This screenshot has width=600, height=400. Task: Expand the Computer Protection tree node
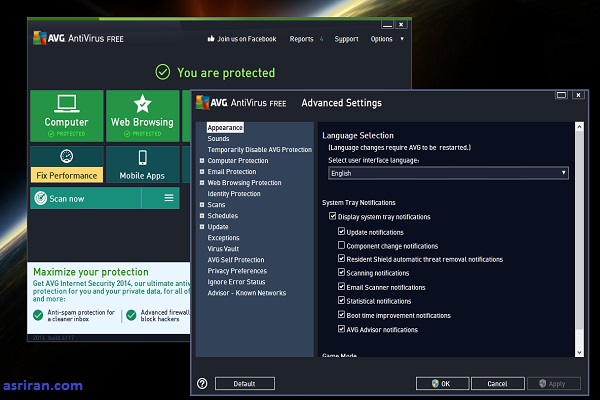[201, 160]
